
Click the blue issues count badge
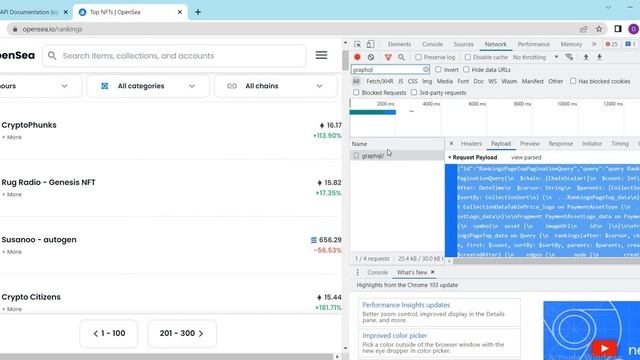[x=631, y=44]
